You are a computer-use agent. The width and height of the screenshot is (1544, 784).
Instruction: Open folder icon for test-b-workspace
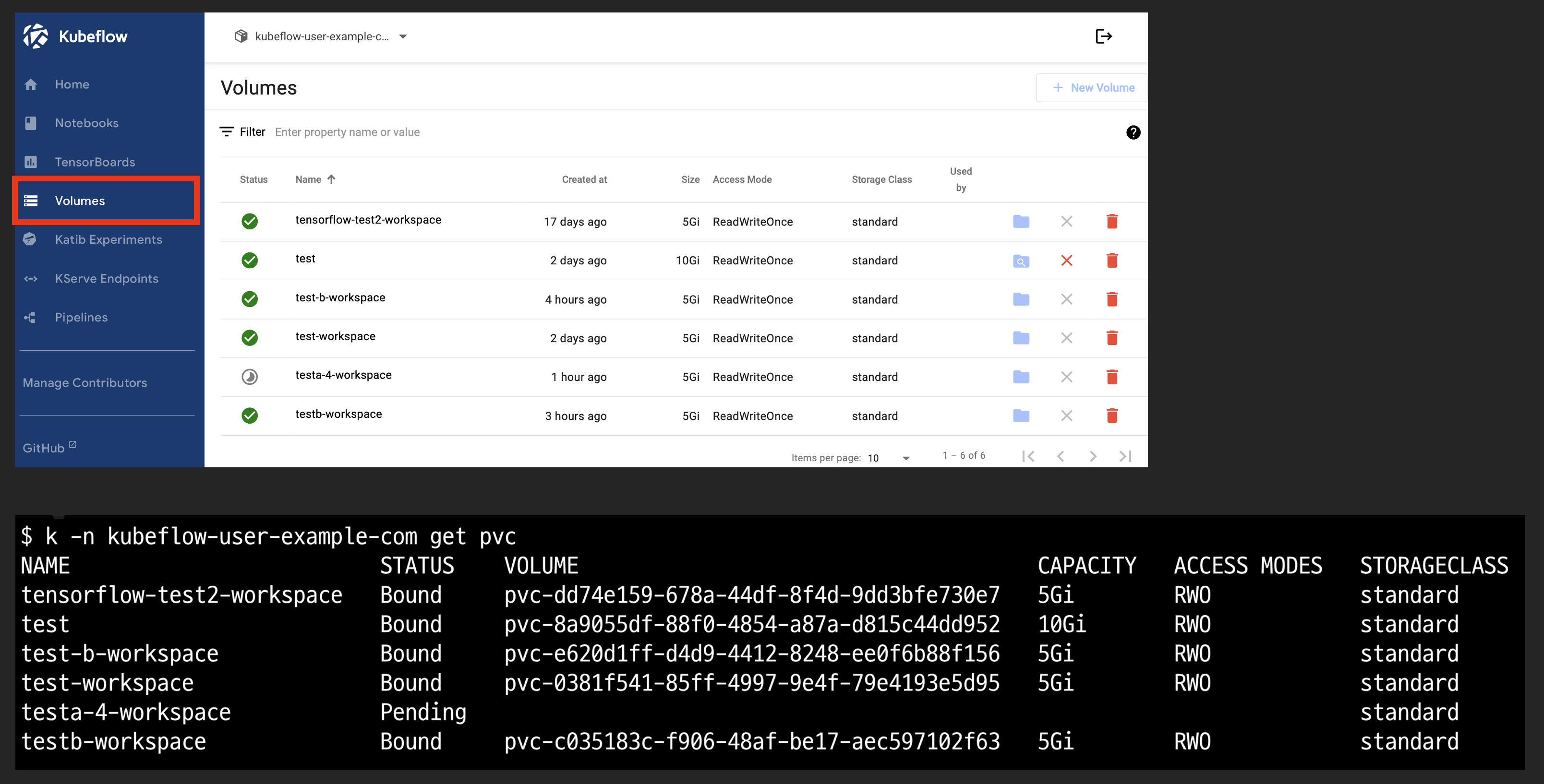1021,299
